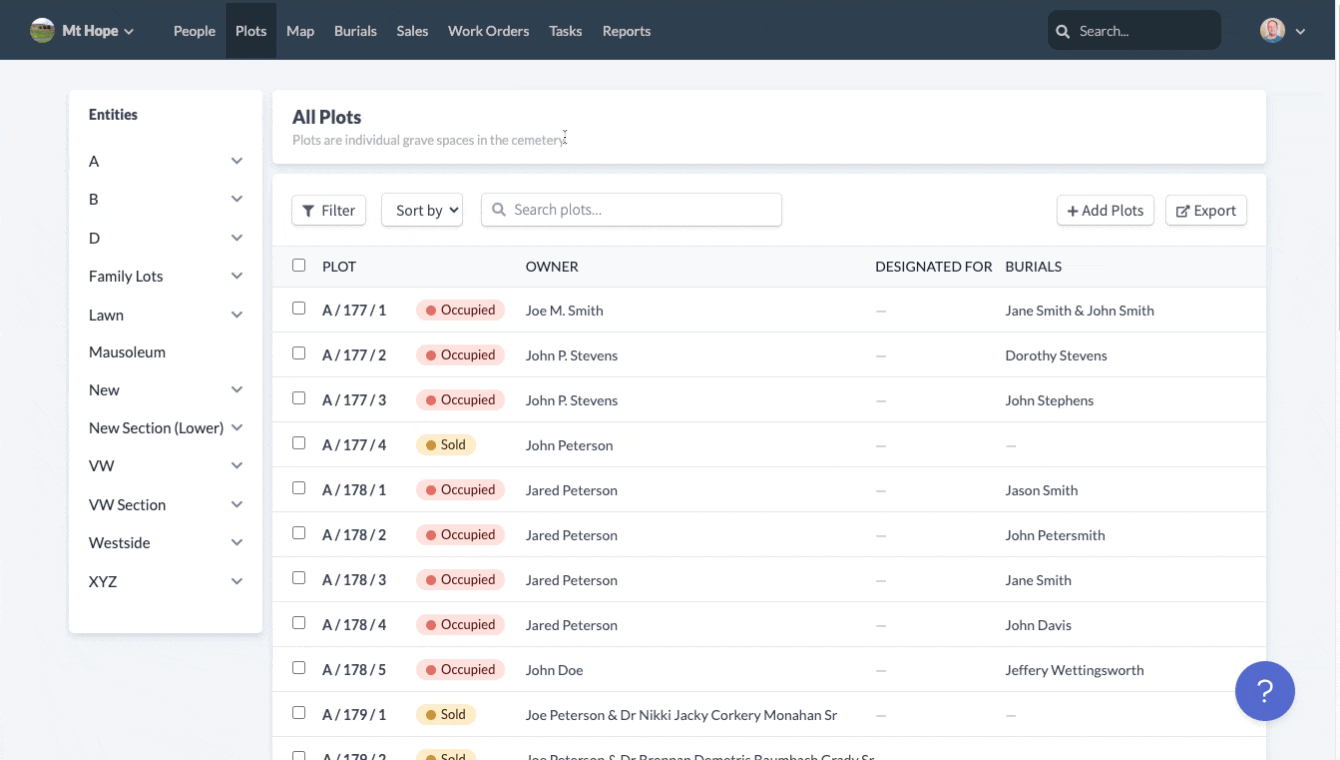
Task: Open plot A / 177 / 1 link
Action: click(x=354, y=310)
